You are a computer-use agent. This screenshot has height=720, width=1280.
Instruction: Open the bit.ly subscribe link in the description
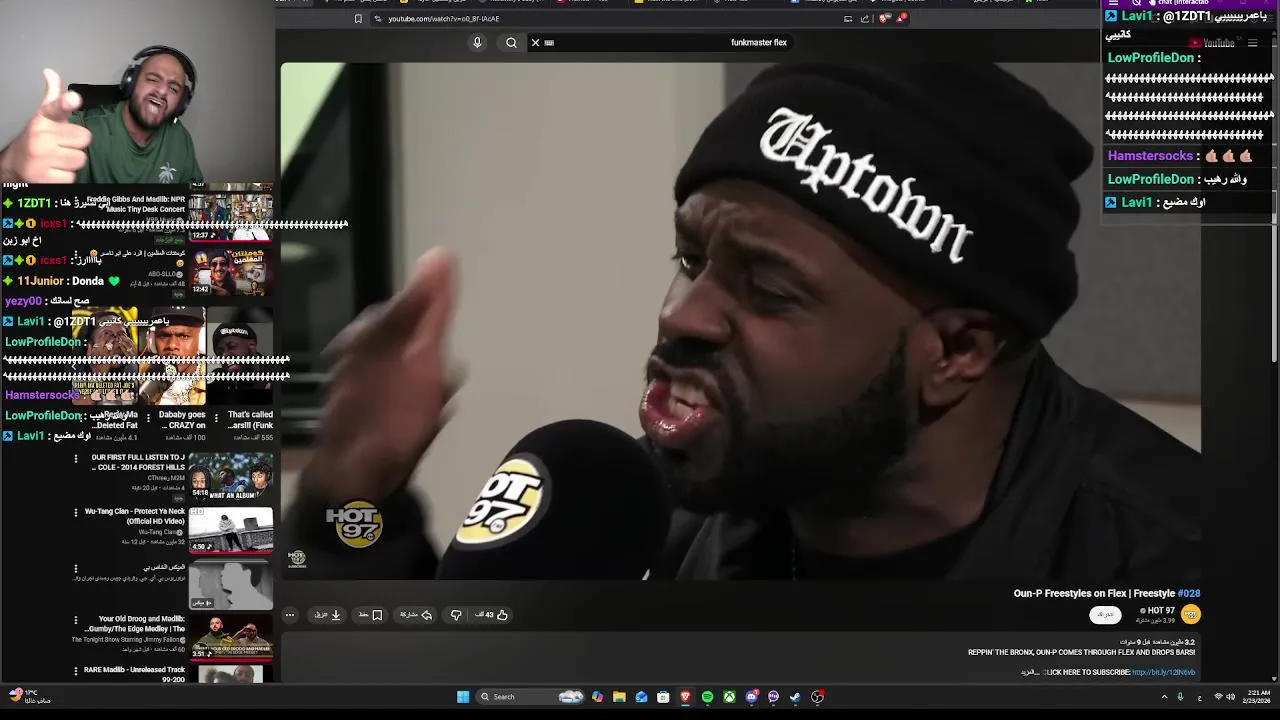point(1164,672)
